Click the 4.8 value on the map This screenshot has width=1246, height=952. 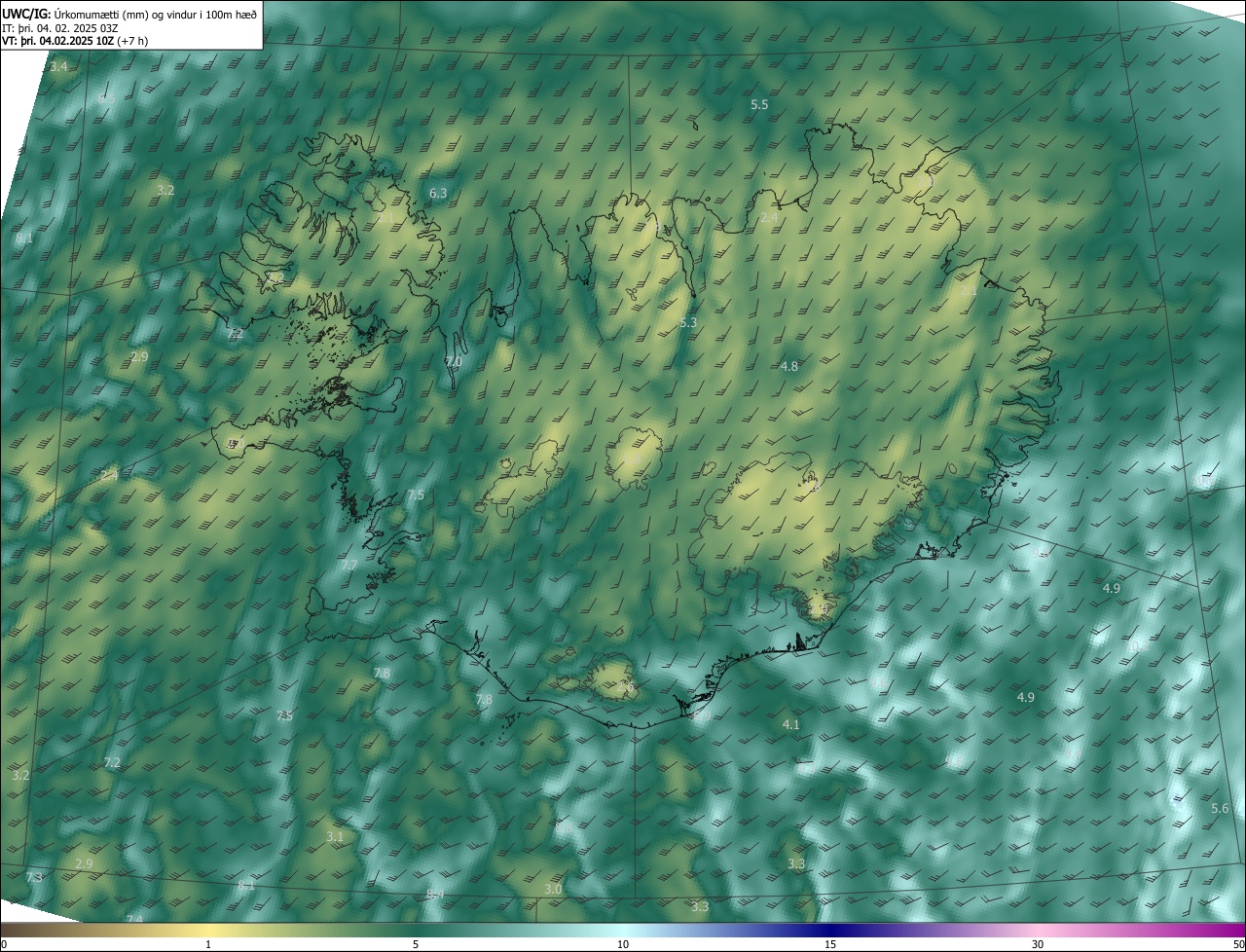(x=789, y=366)
